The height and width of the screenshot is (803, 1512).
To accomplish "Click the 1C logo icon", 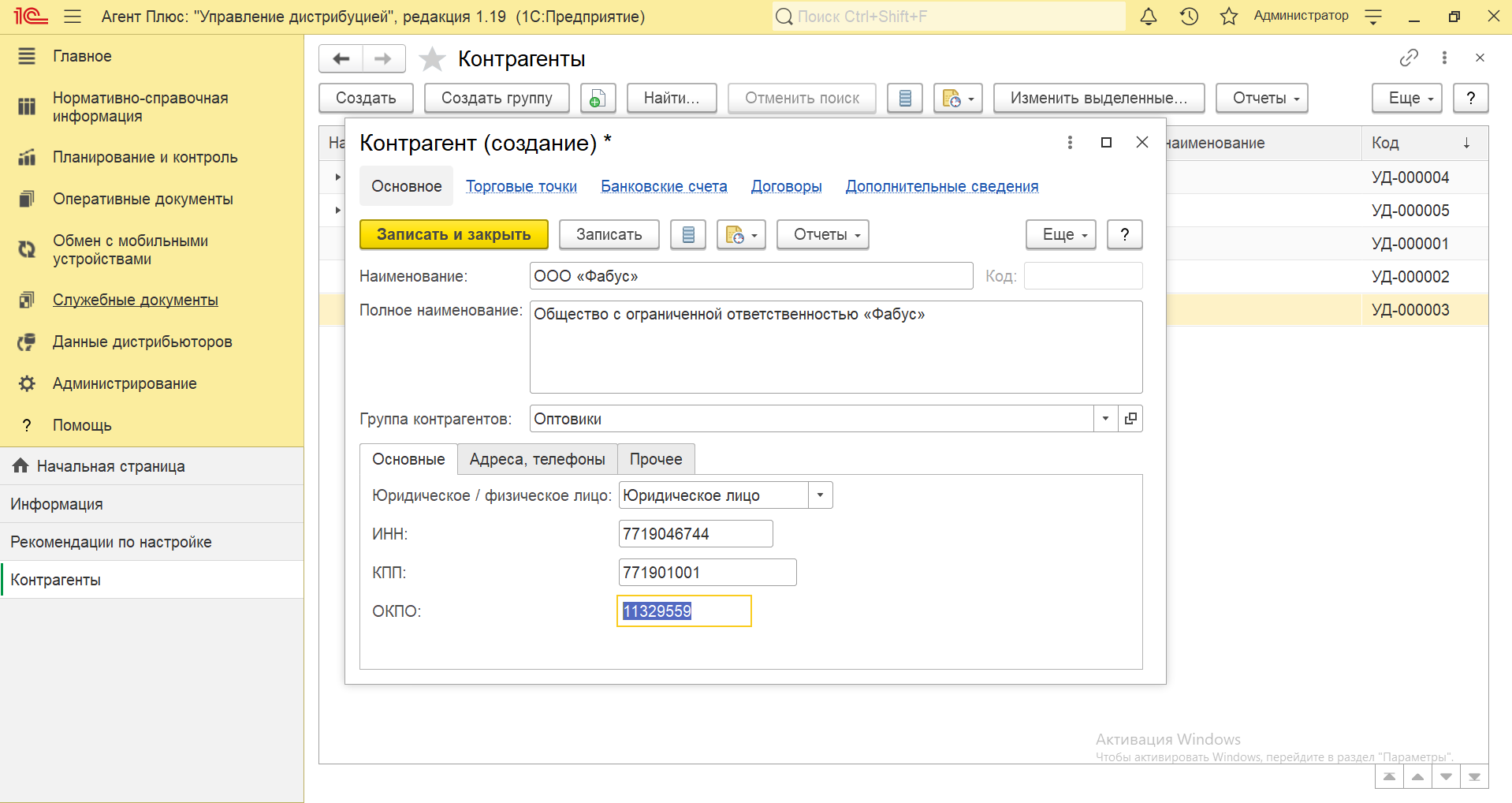I will [31, 17].
